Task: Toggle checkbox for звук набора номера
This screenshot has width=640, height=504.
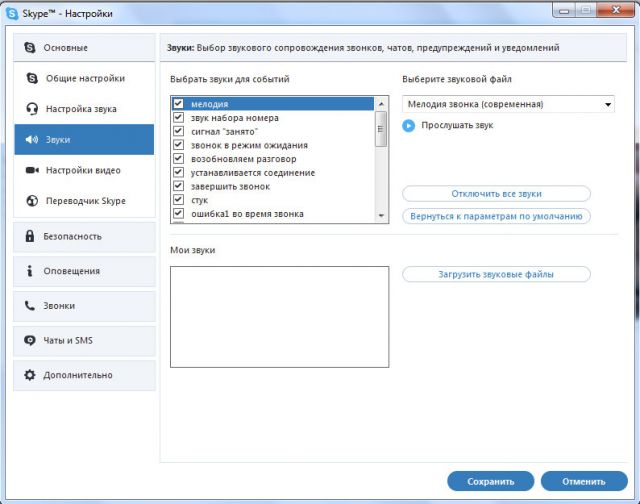Action: [x=178, y=117]
